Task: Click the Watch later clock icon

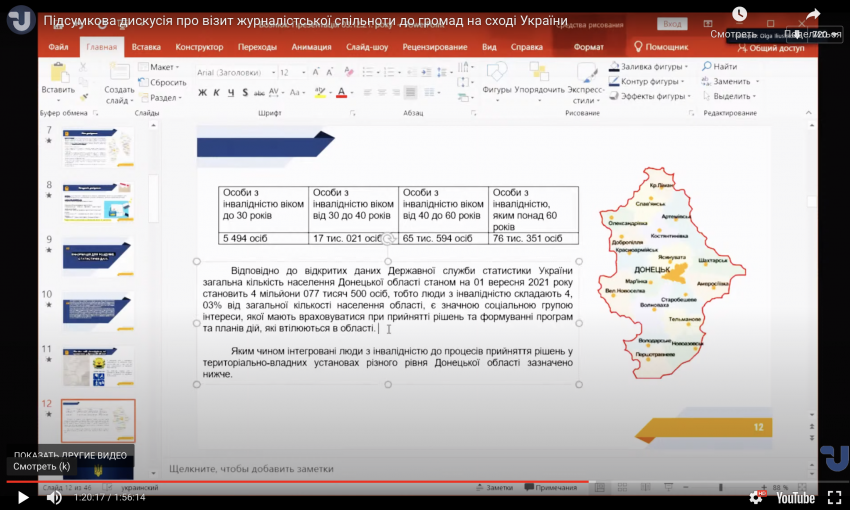Action: click(739, 14)
